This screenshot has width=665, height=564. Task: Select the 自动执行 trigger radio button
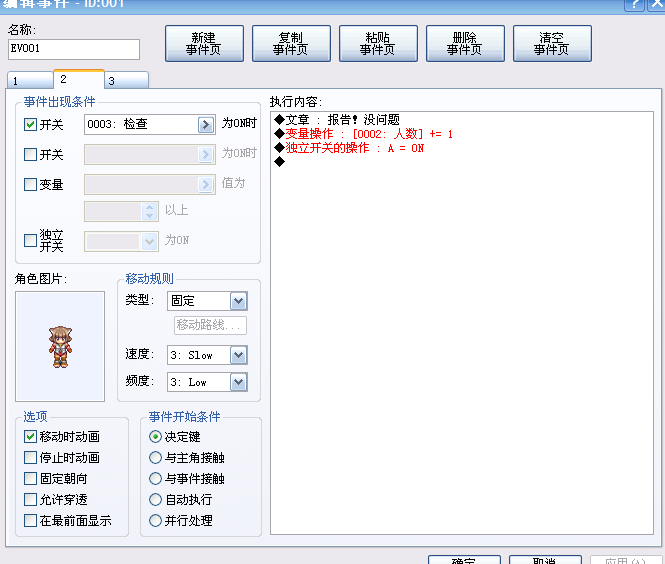155,500
